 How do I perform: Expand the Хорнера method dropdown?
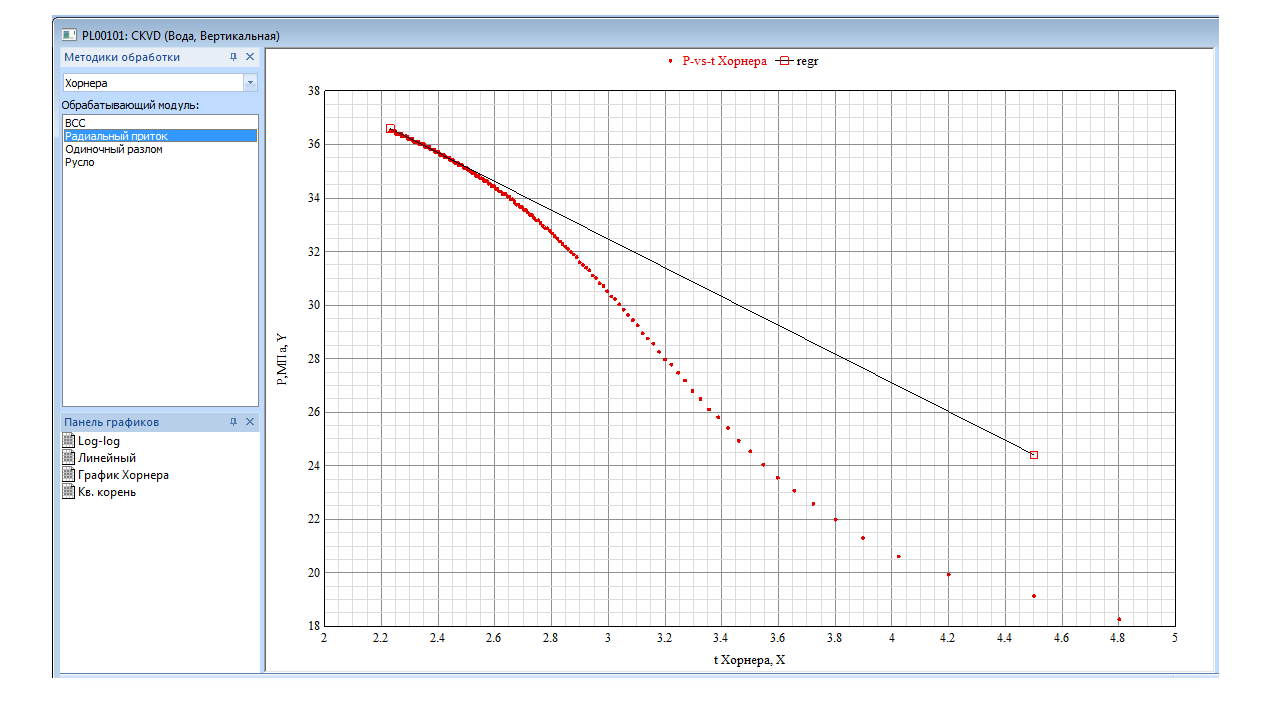pyautogui.click(x=250, y=83)
